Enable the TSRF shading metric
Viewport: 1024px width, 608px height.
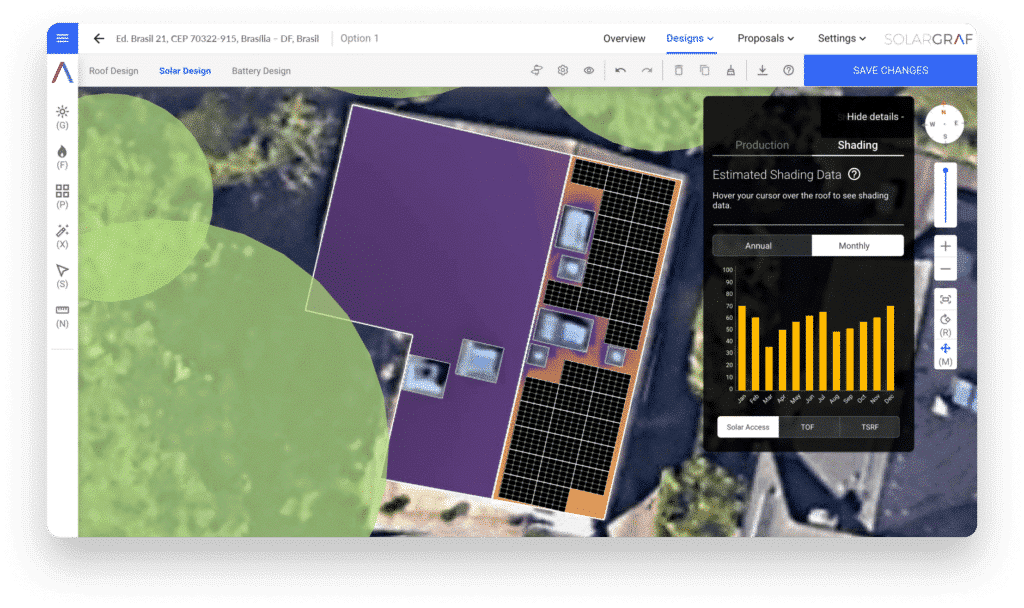coord(869,426)
